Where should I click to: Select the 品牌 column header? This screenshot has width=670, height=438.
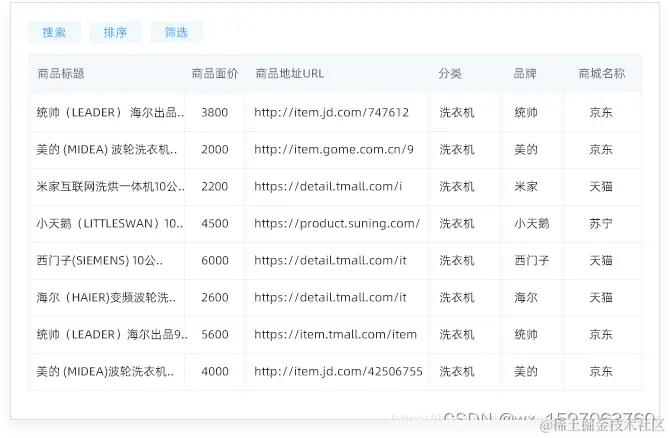click(x=525, y=73)
